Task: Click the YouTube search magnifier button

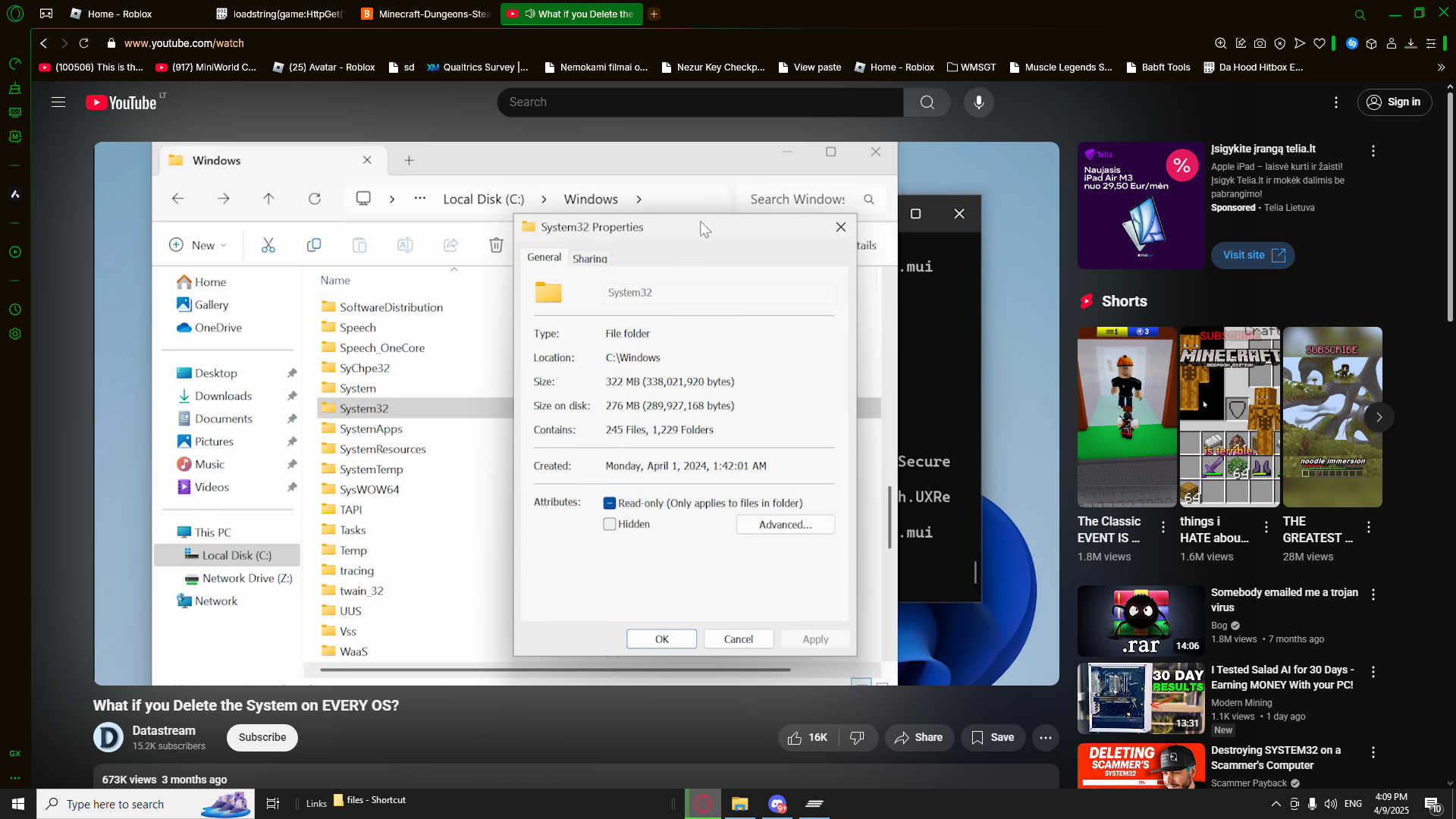Action: coord(927,102)
